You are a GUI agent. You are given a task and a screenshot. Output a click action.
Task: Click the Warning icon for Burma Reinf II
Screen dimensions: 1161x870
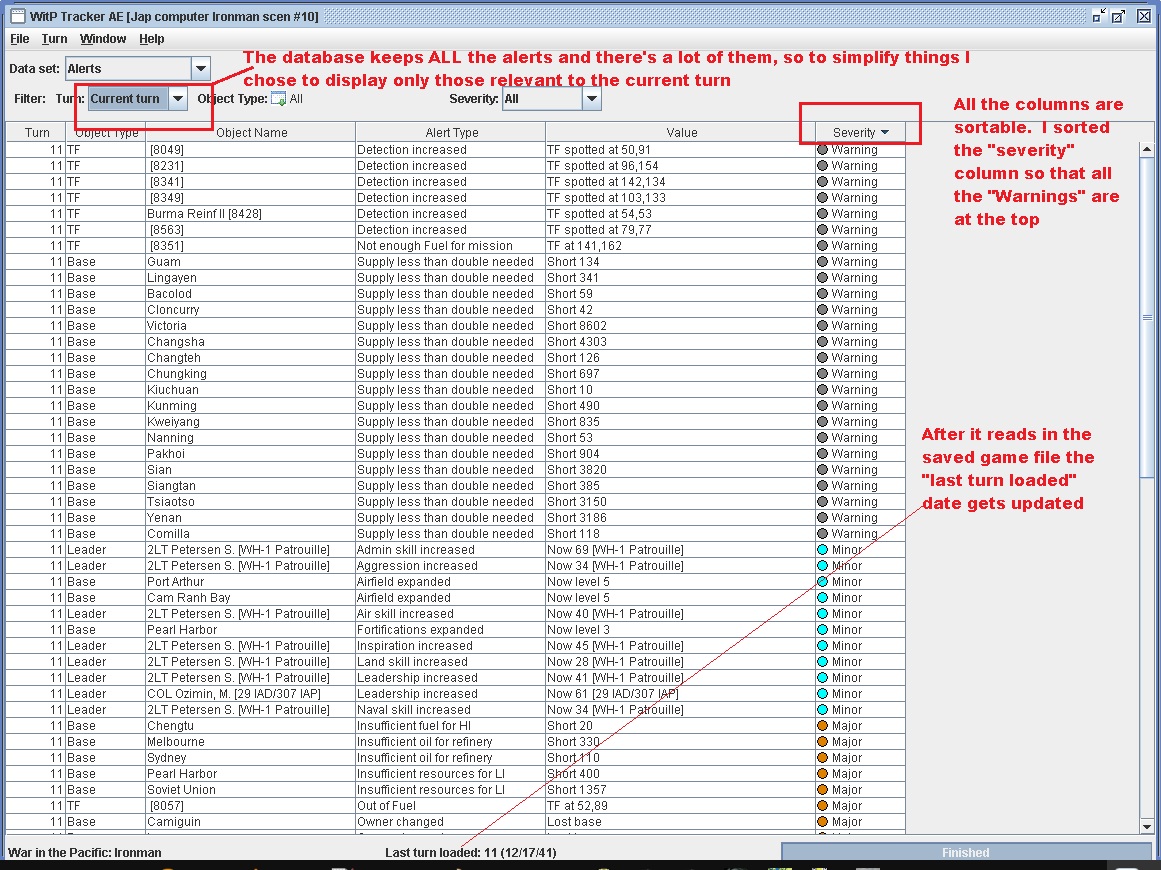[822, 214]
